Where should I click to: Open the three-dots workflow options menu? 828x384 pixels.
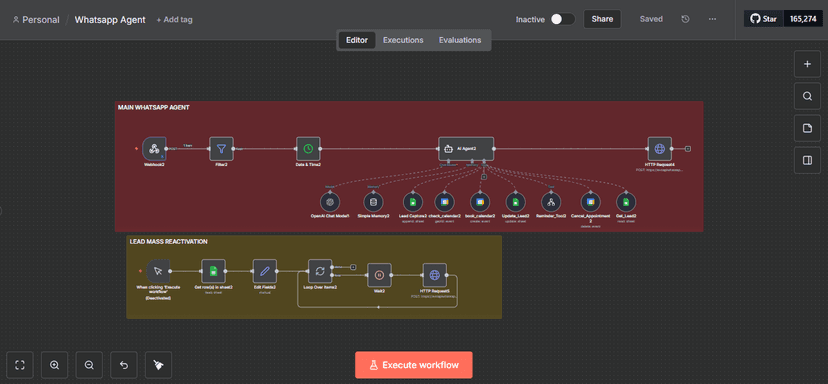point(712,19)
